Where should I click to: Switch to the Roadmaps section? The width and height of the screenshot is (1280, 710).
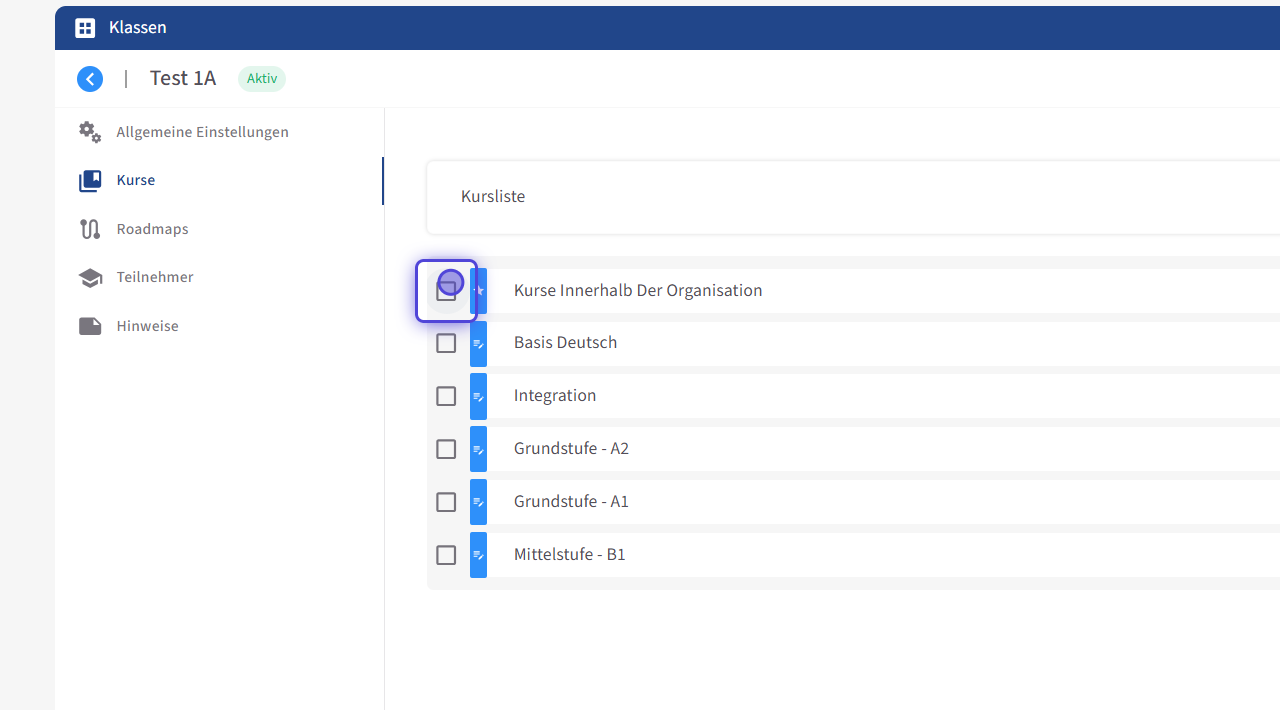(x=152, y=229)
